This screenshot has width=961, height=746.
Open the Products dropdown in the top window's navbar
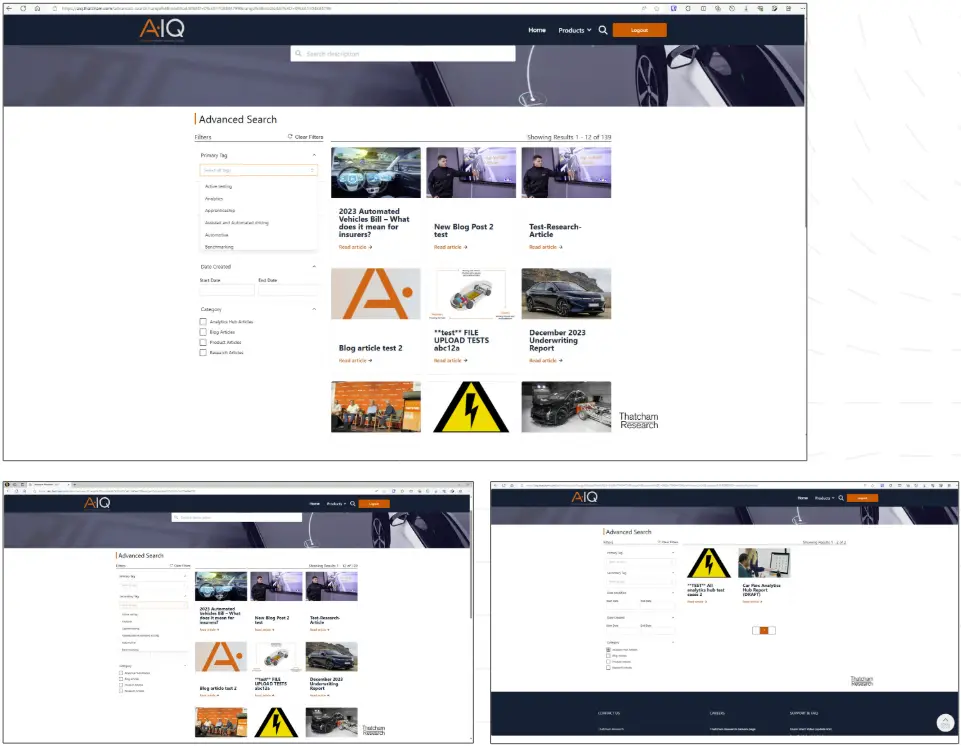(x=574, y=30)
